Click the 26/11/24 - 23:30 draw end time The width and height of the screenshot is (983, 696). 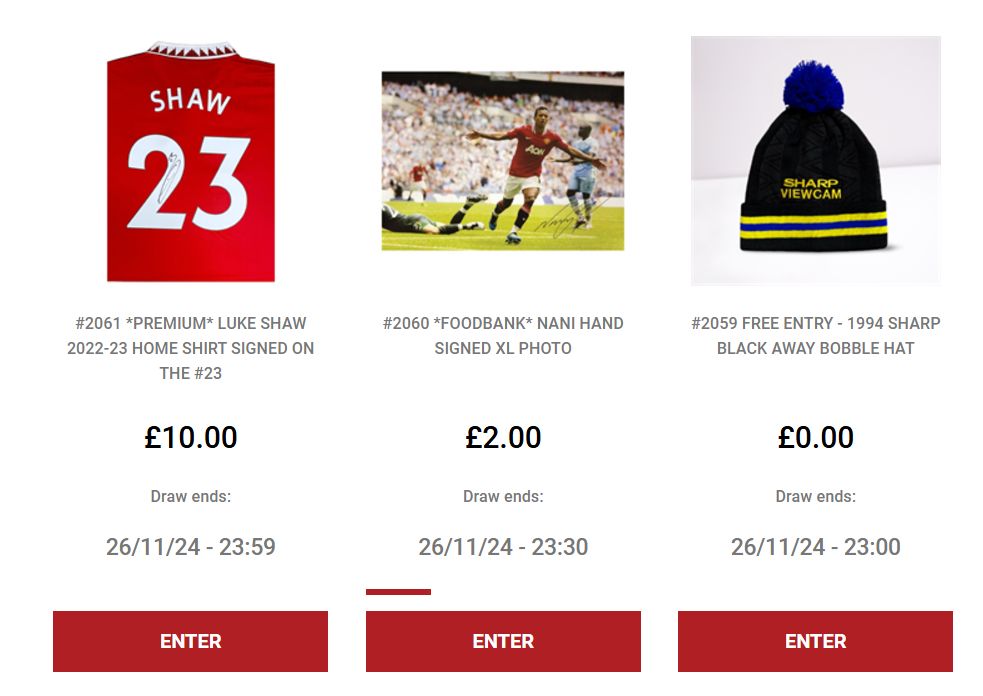coord(503,547)
